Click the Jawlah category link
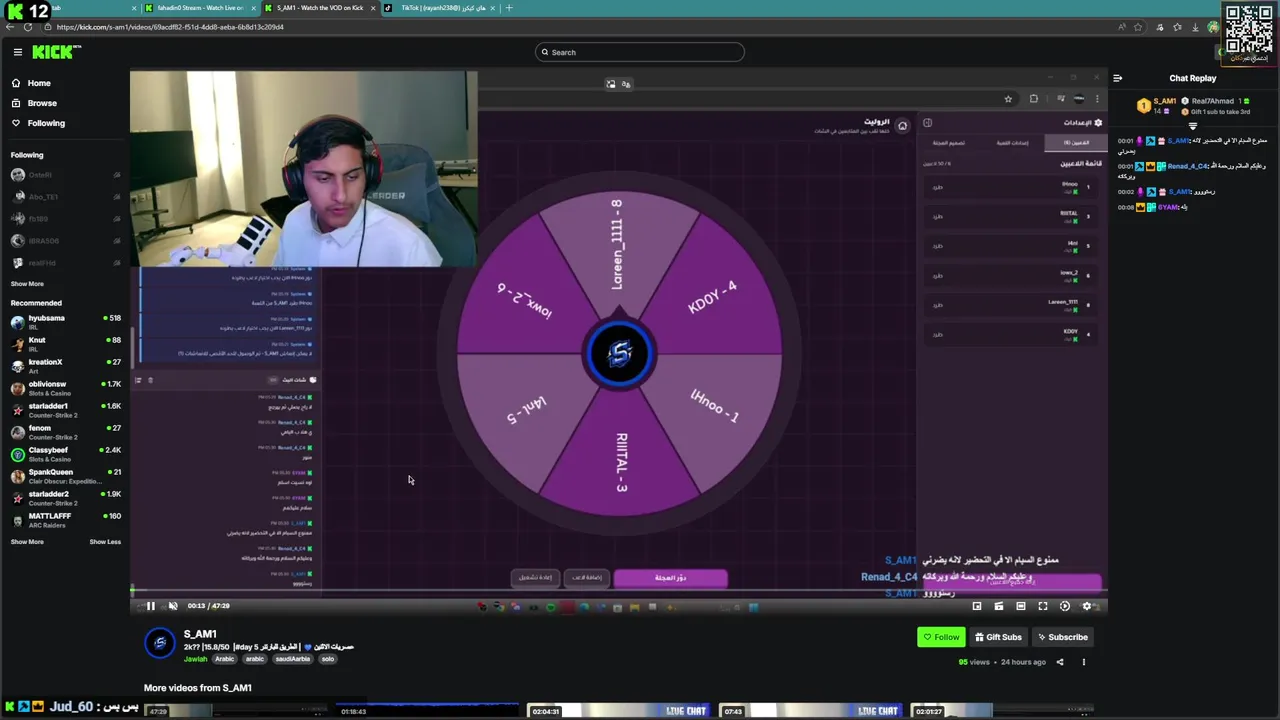 [x=196, y=659]
